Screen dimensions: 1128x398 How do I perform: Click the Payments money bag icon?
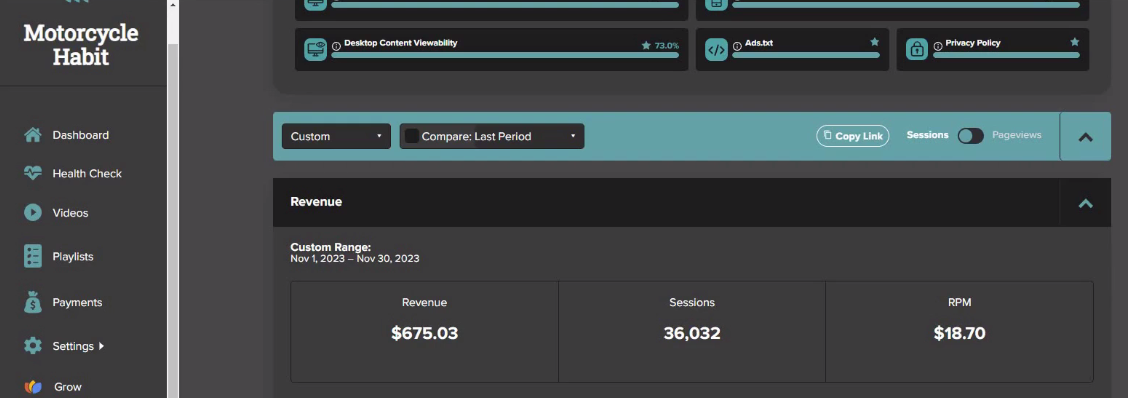[32, 302]
